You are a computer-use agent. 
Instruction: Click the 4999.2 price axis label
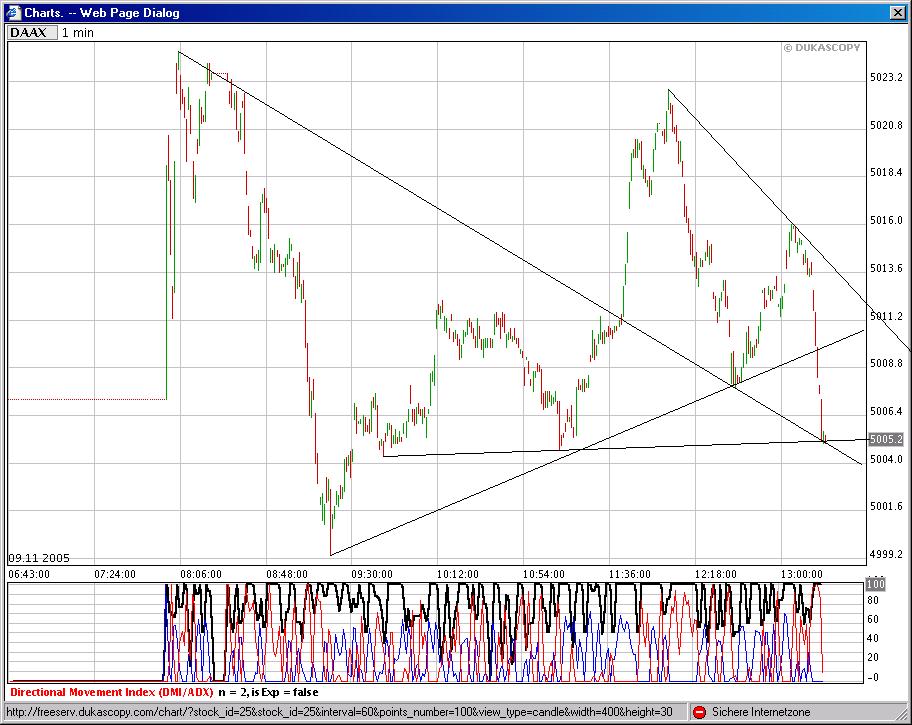[x=886, y=555]
